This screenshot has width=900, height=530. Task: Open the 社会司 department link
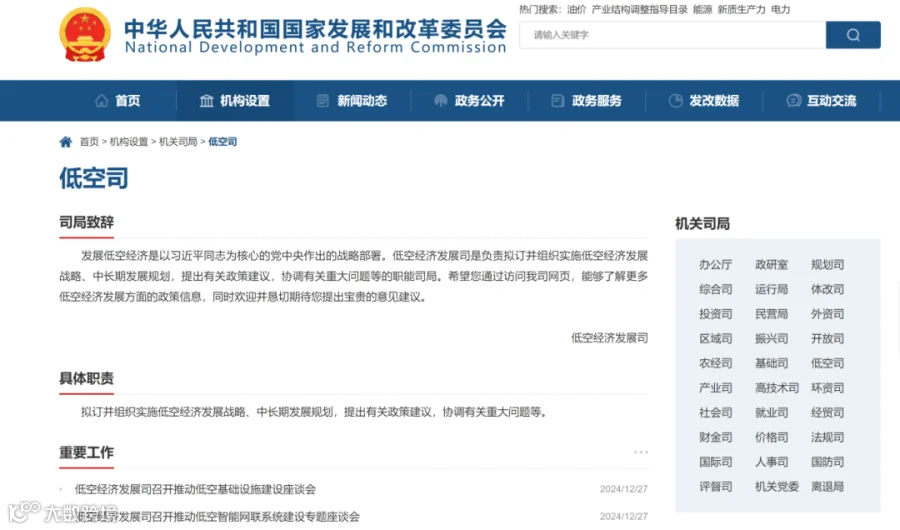coord(716,413)
